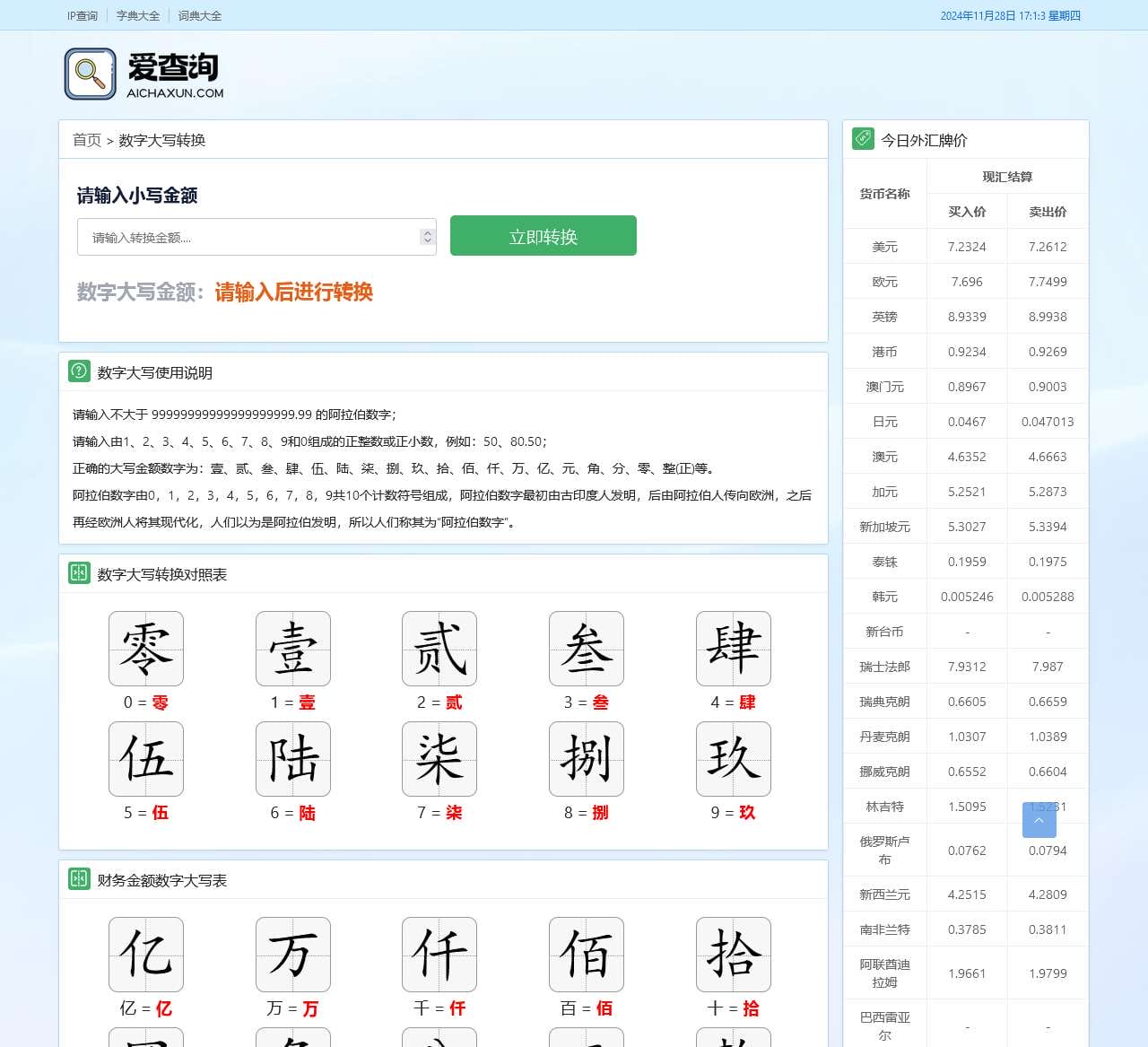The height and width of the screenshot is (1047, 1148).
Task: Click the date and time text at top right
Action: tap(1011, 15)
